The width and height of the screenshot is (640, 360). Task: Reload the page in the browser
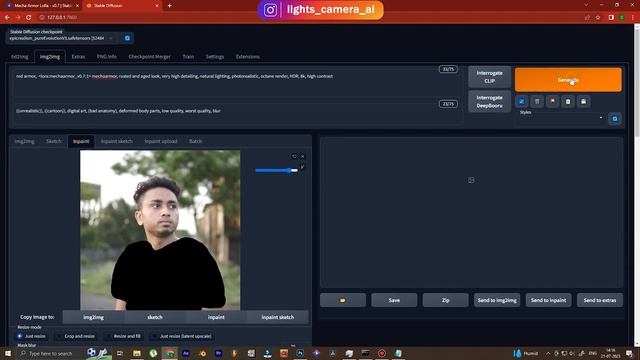(x=29, y=18)
